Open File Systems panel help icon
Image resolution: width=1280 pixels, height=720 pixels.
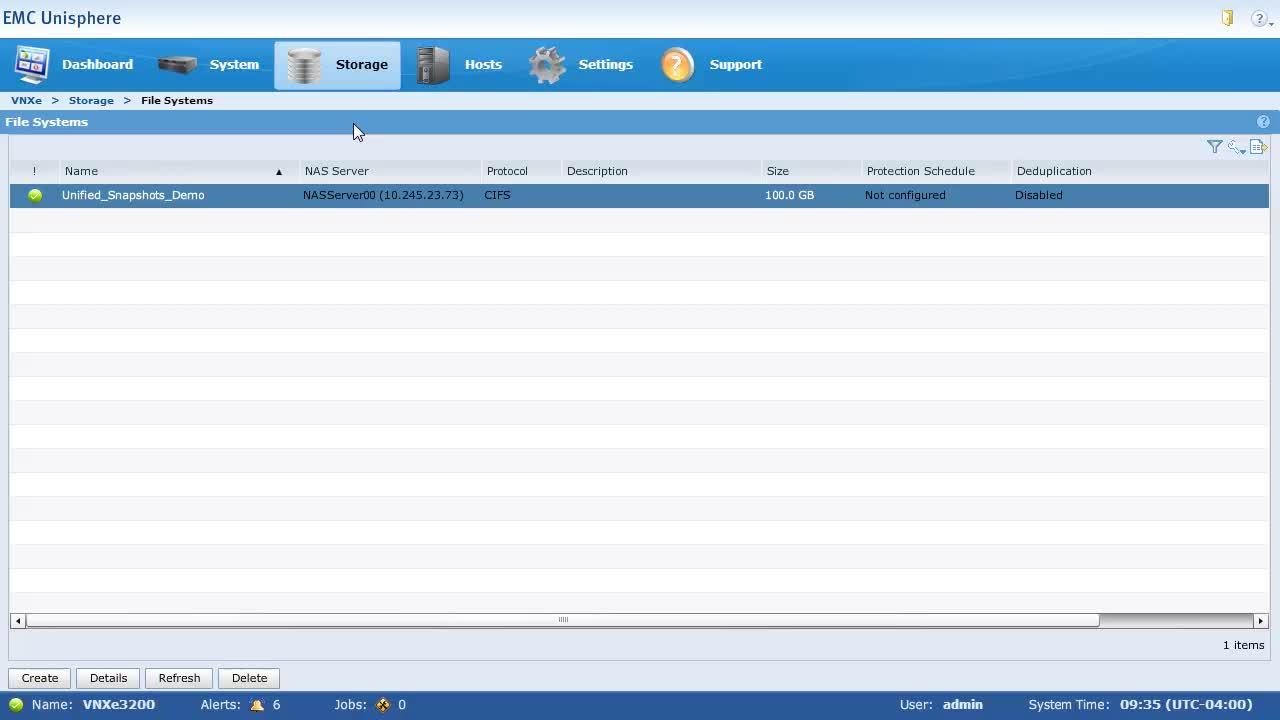point(1263,122)
